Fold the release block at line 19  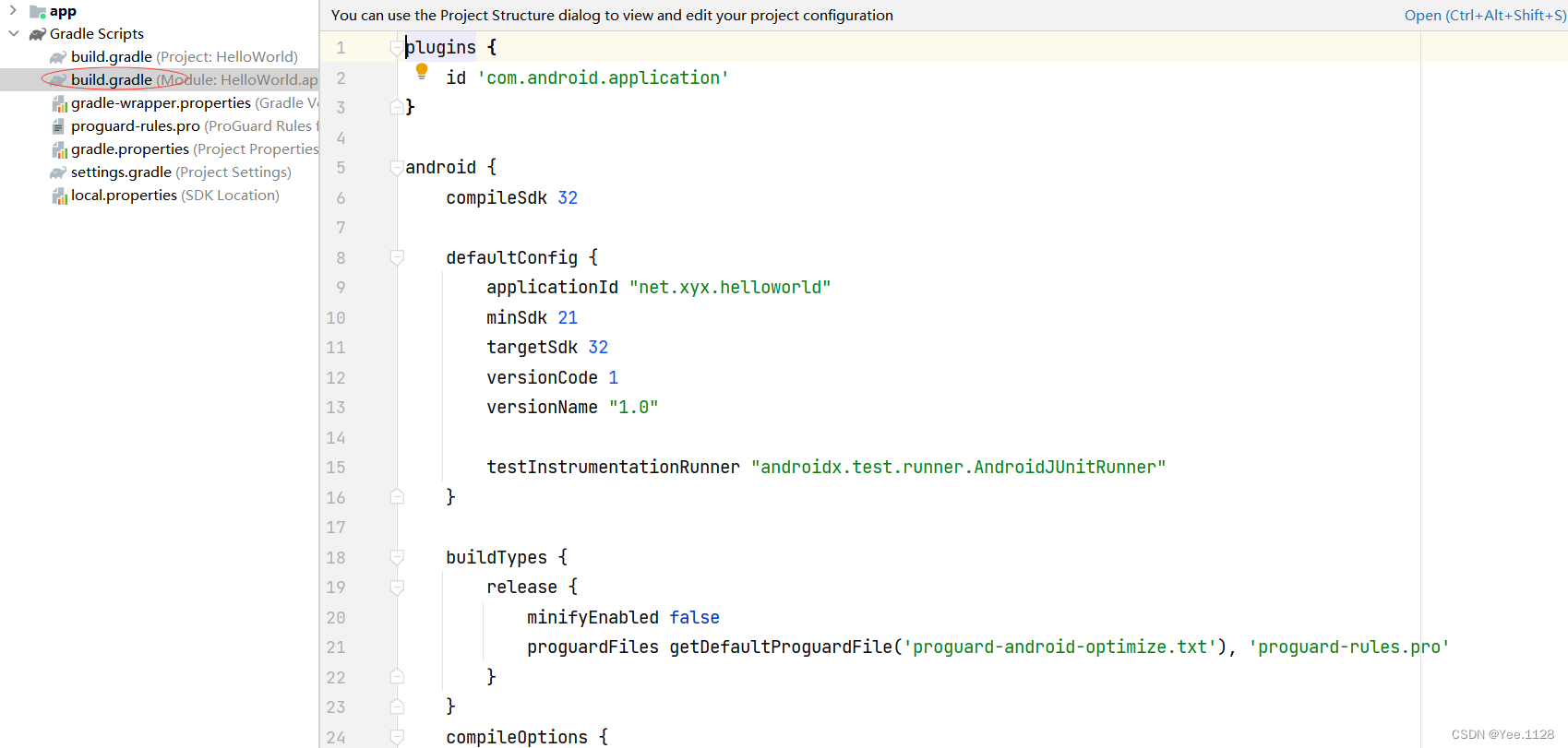click(397, 588)
